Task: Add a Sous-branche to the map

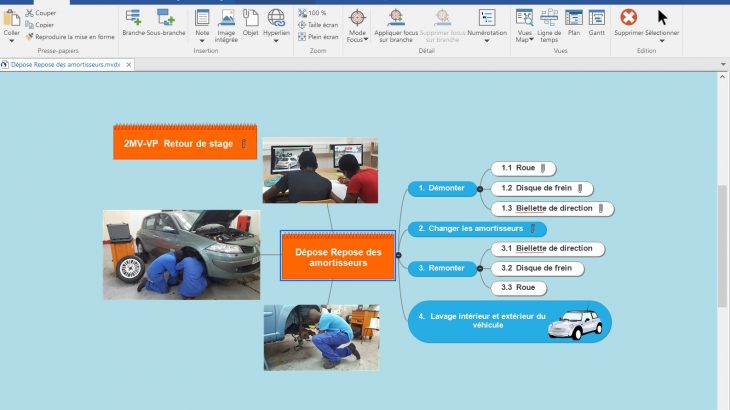Action: pyautogui.click(x=166, y=18)
